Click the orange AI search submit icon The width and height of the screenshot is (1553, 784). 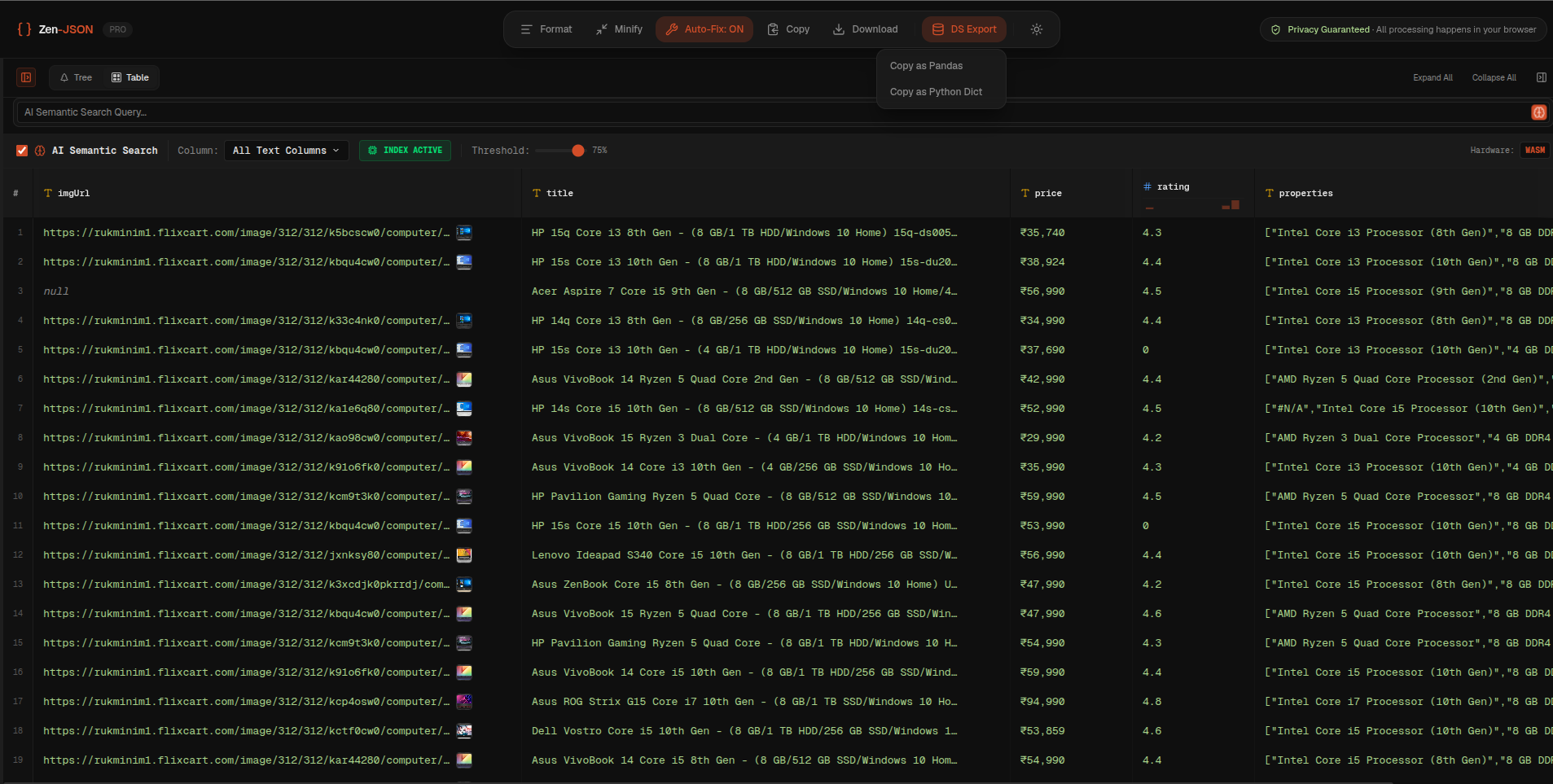pos(1538,112)
